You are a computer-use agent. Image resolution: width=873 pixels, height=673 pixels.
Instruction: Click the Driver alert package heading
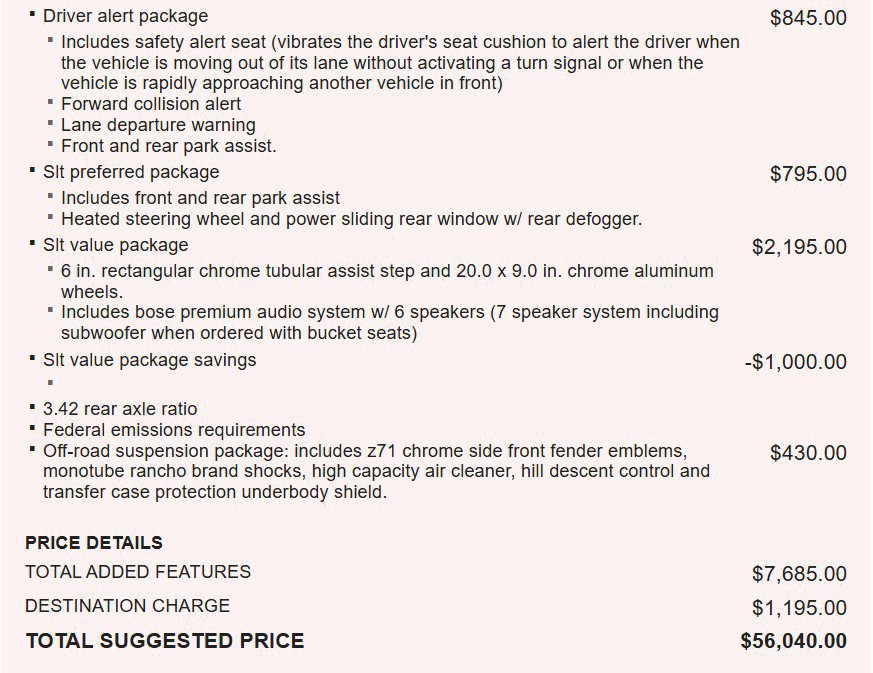pyautogui.click(x=125, y=16)
